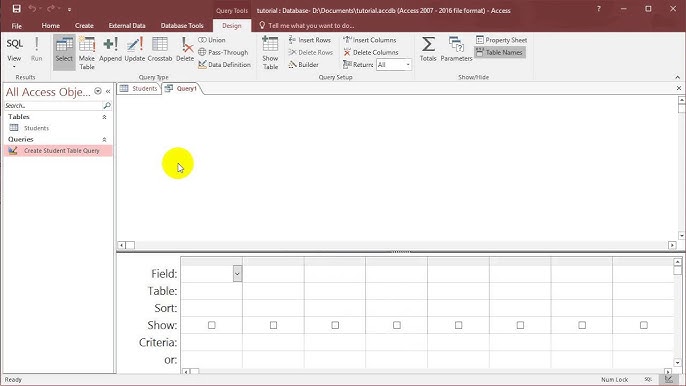Click the Property Sheet button

tap(501, 40)
